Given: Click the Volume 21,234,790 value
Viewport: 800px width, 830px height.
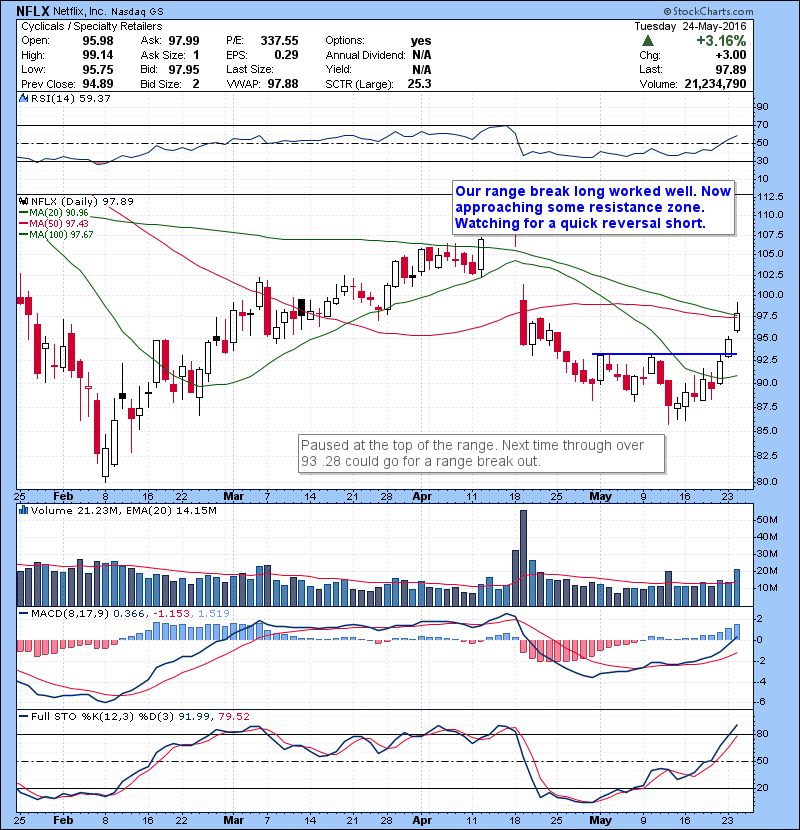Looking at the screenshot, I should (715, 84).
